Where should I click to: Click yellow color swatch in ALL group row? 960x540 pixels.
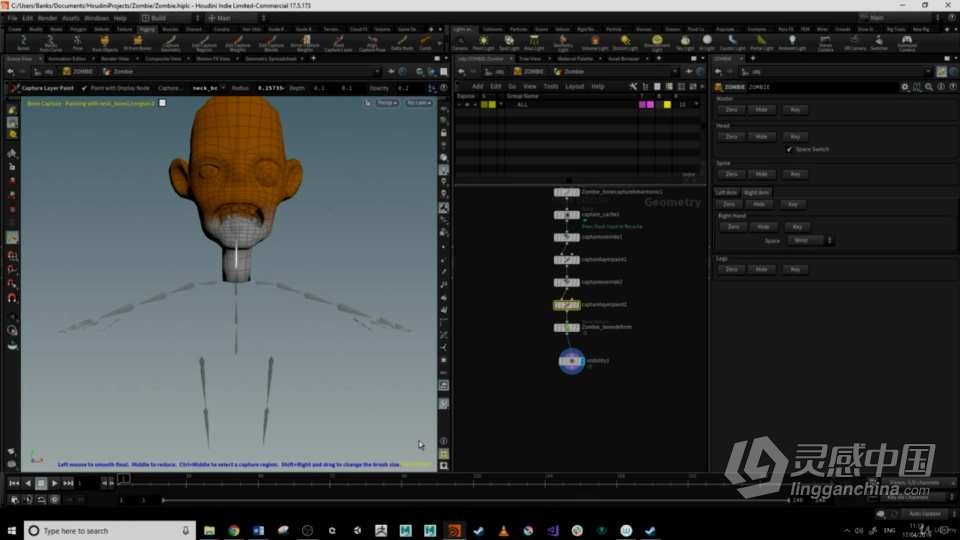pos(667,105)
